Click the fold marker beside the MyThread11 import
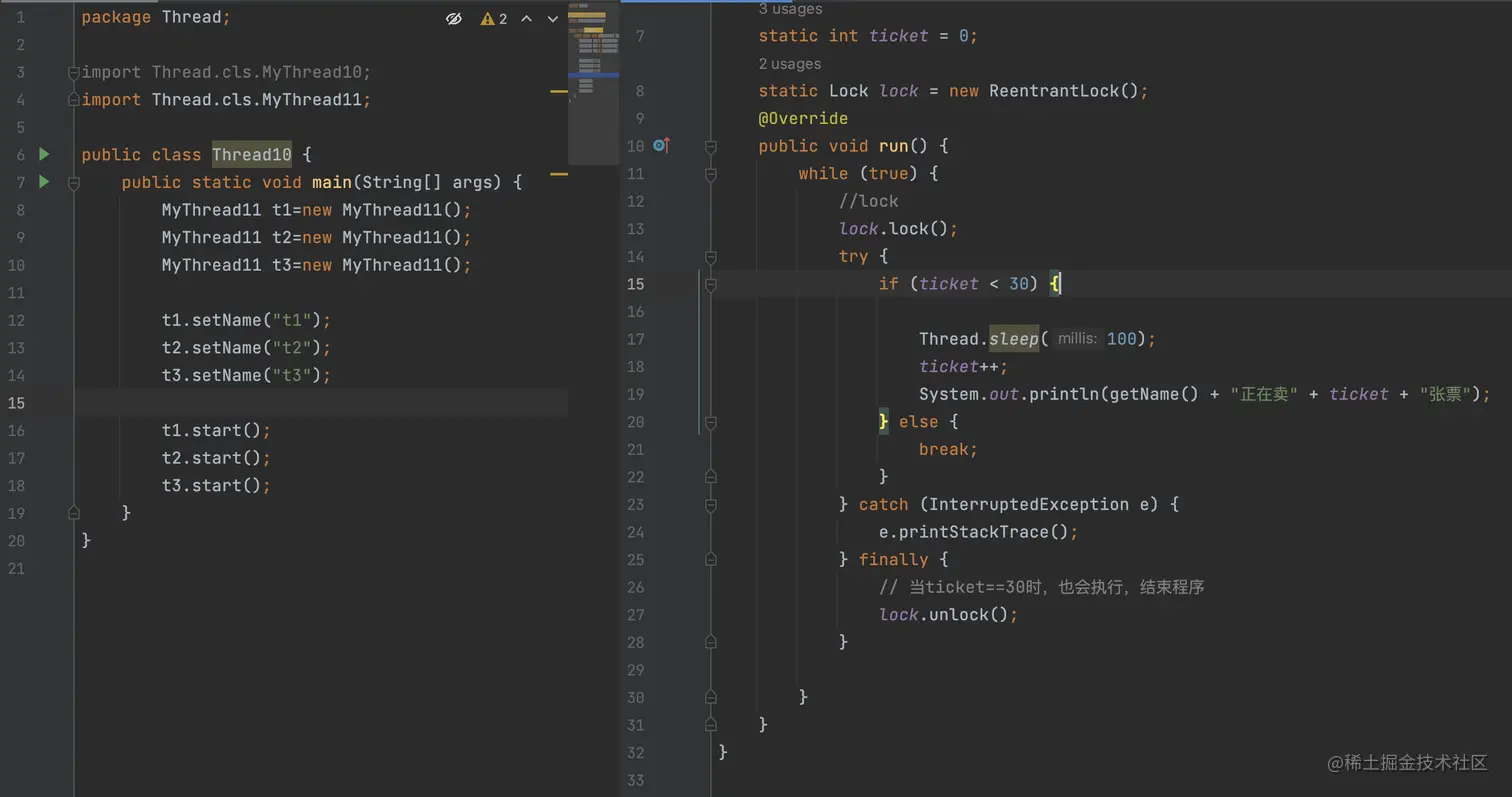Screen dimensions: 1512x797 (74, 100)
